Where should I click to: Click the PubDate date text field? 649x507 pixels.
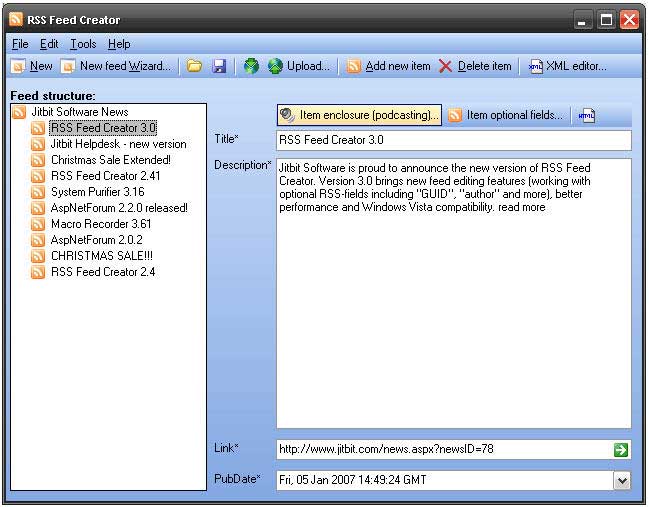click(445, 481)
